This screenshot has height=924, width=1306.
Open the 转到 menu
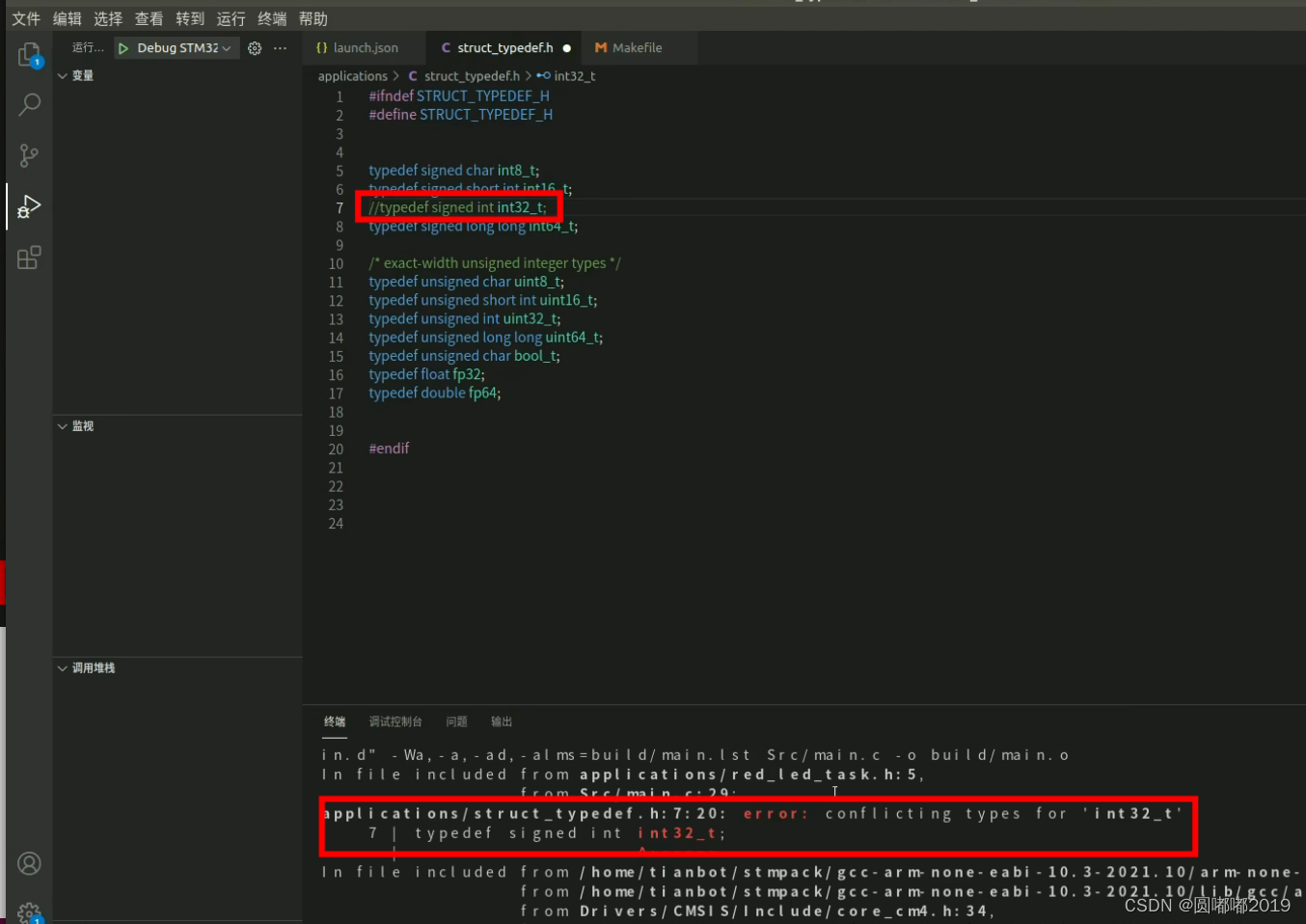click(190, 18)
